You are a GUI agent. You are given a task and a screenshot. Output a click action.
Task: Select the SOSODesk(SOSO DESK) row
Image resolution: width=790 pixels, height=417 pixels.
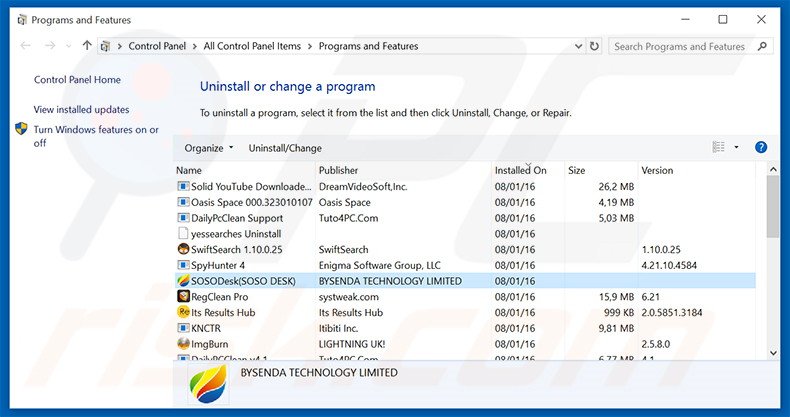(x=465, y=281)
